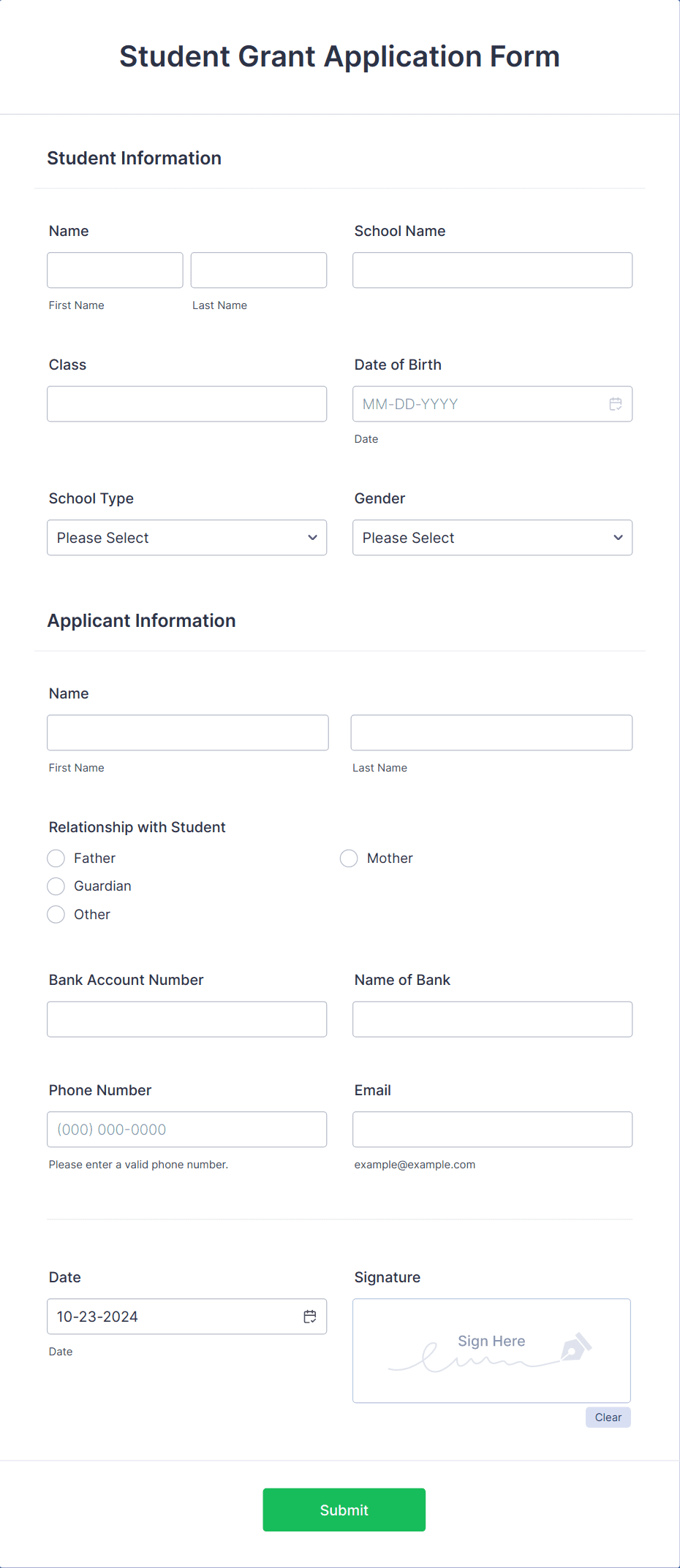The image size is (680, 1568).
Task: Open the Date of Birth calendar picker
Action: 615,403
